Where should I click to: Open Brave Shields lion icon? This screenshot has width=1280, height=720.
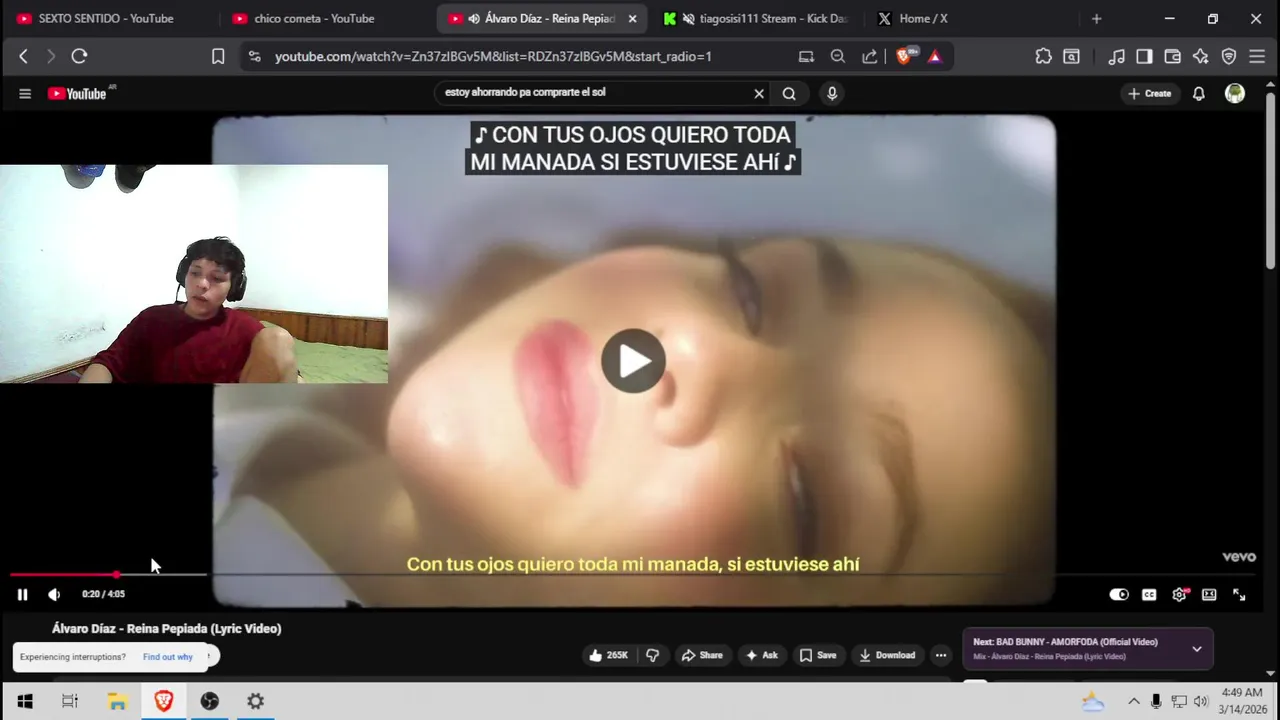904,57
